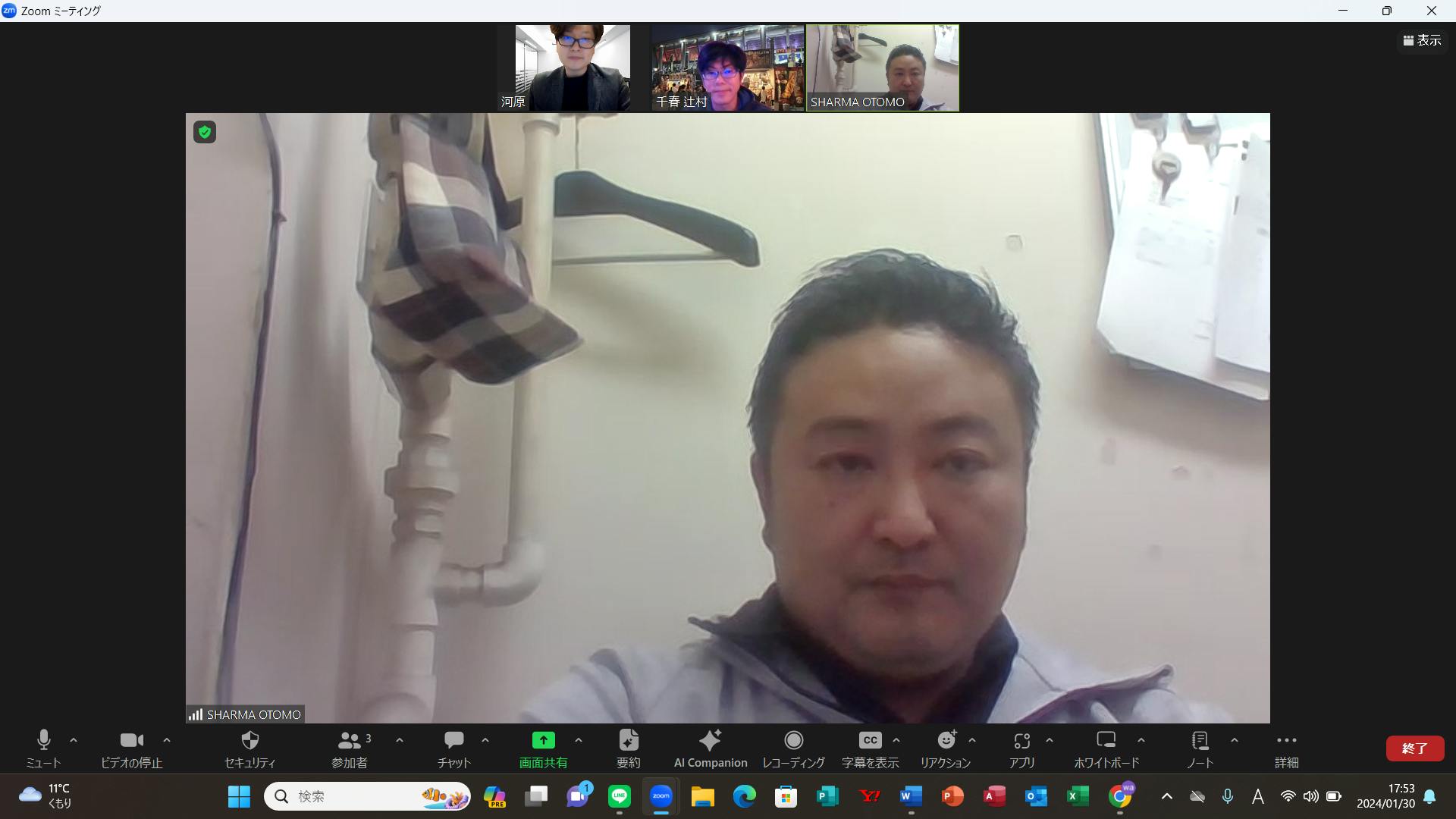Expand video options arrow beside camera

tap(167, 740)
